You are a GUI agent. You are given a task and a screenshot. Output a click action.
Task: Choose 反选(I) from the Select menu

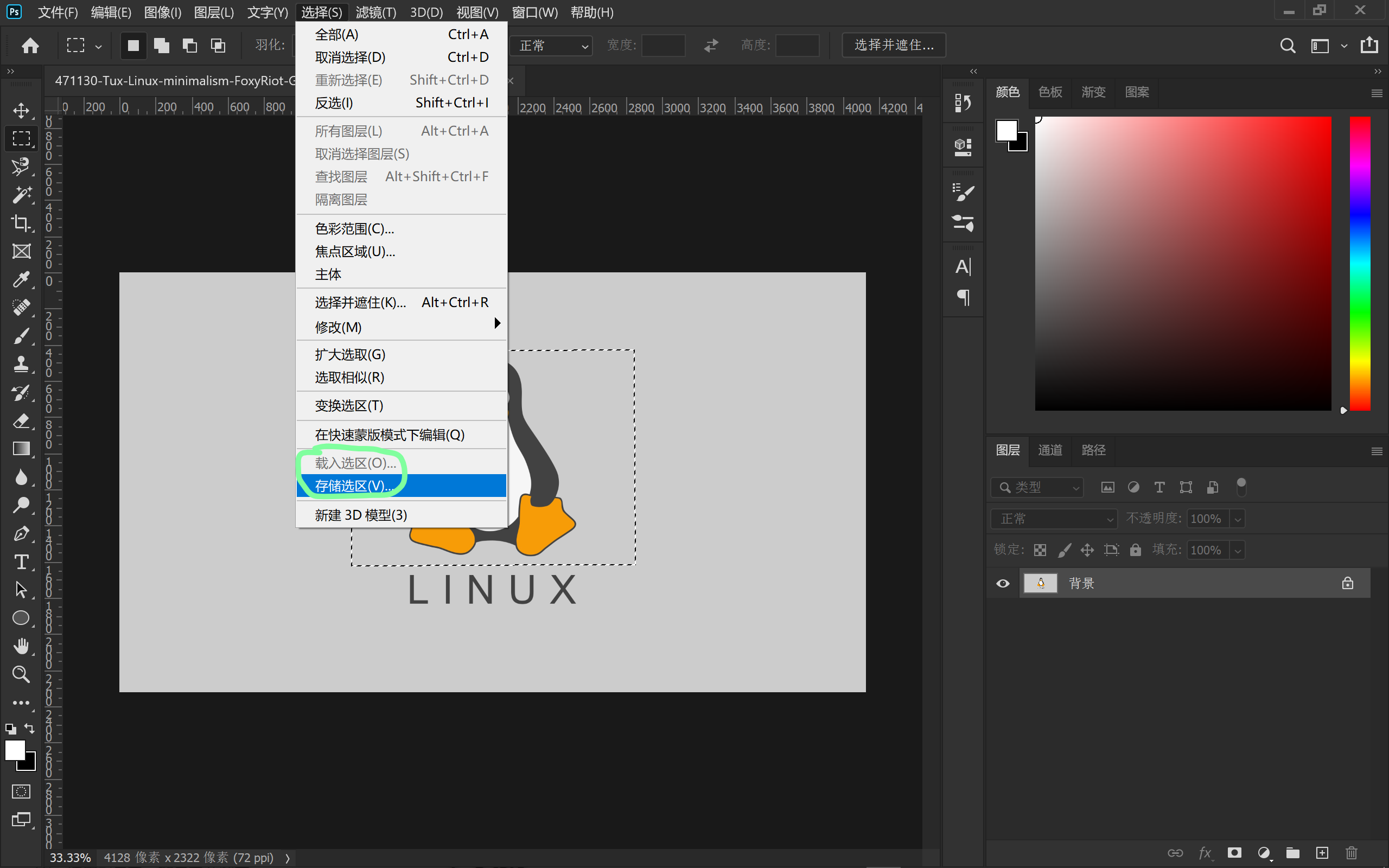coord(401,103)
